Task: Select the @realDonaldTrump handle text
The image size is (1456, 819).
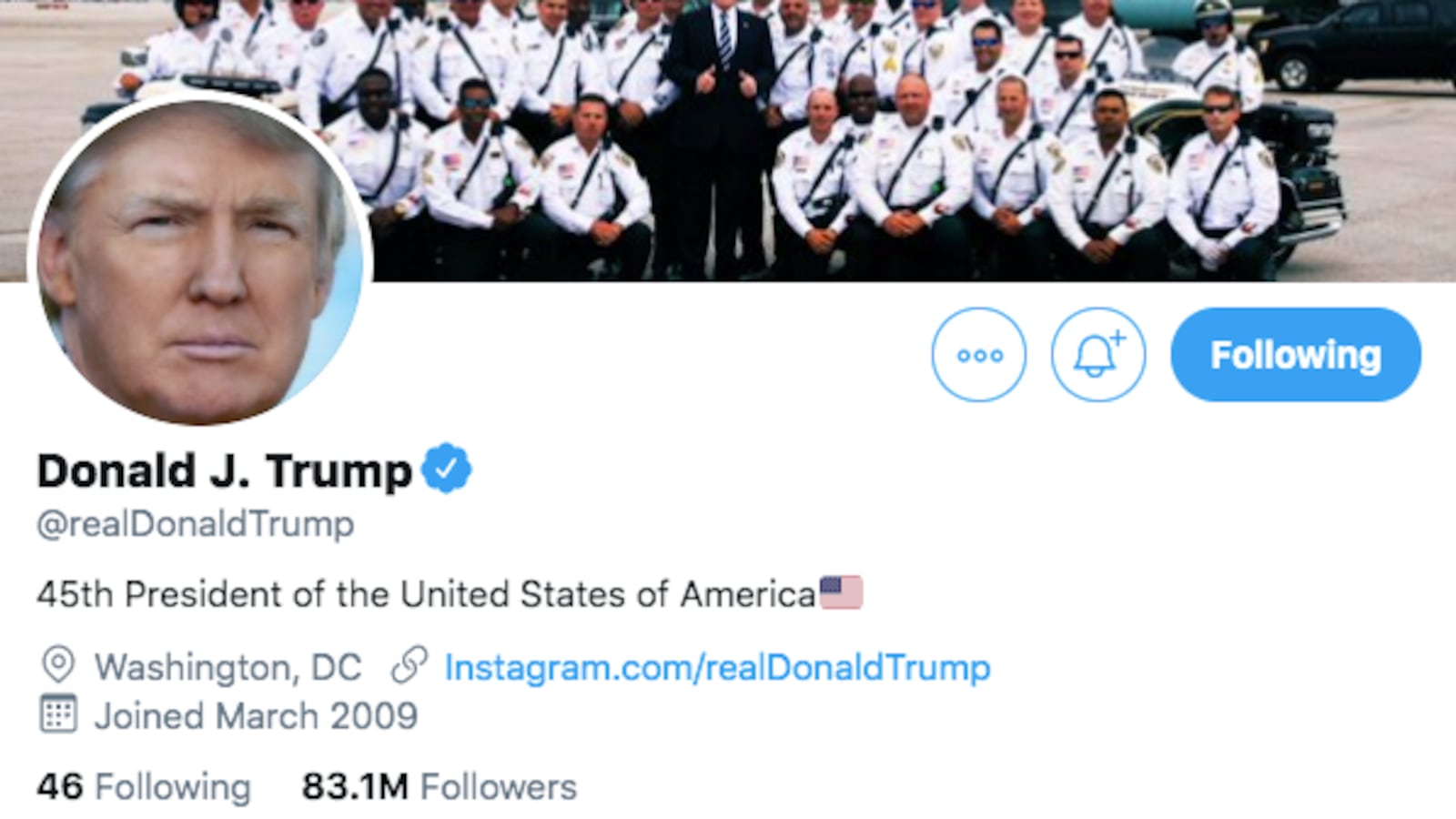Action: click(x=196, y=525)
